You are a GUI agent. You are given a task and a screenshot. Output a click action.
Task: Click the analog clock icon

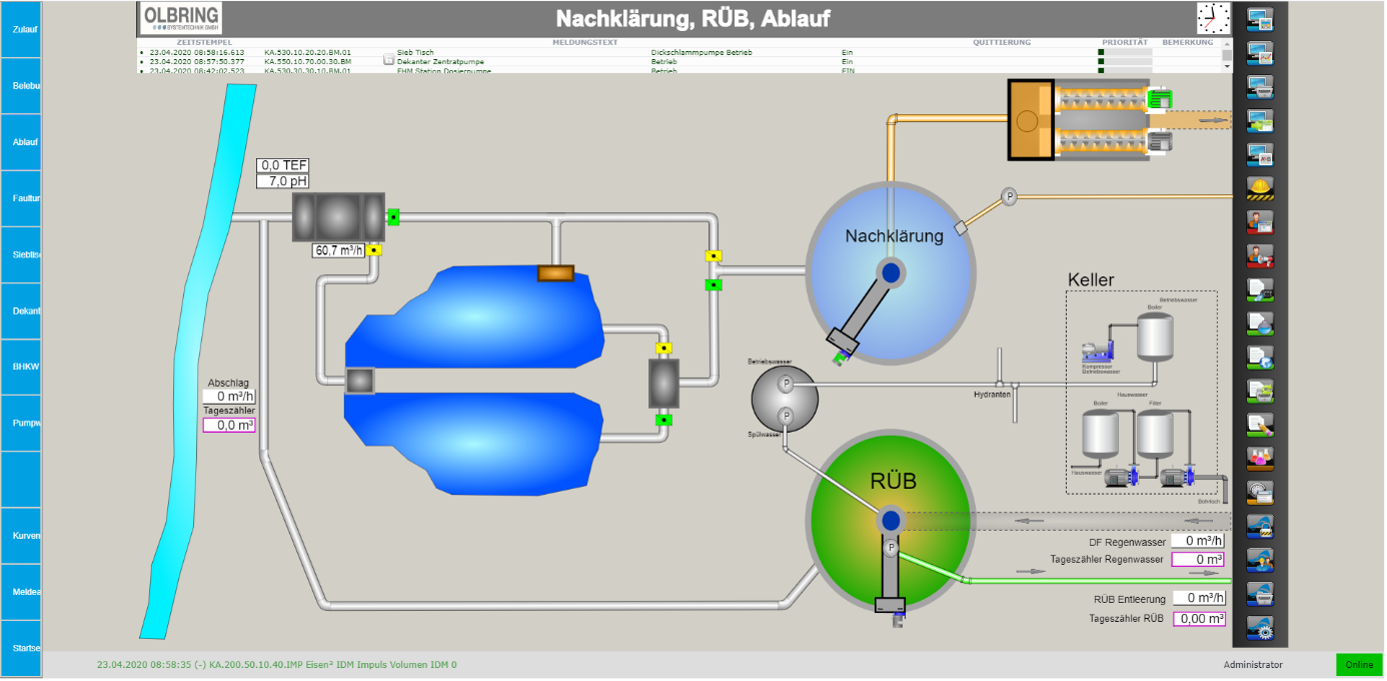point(1214,18)
